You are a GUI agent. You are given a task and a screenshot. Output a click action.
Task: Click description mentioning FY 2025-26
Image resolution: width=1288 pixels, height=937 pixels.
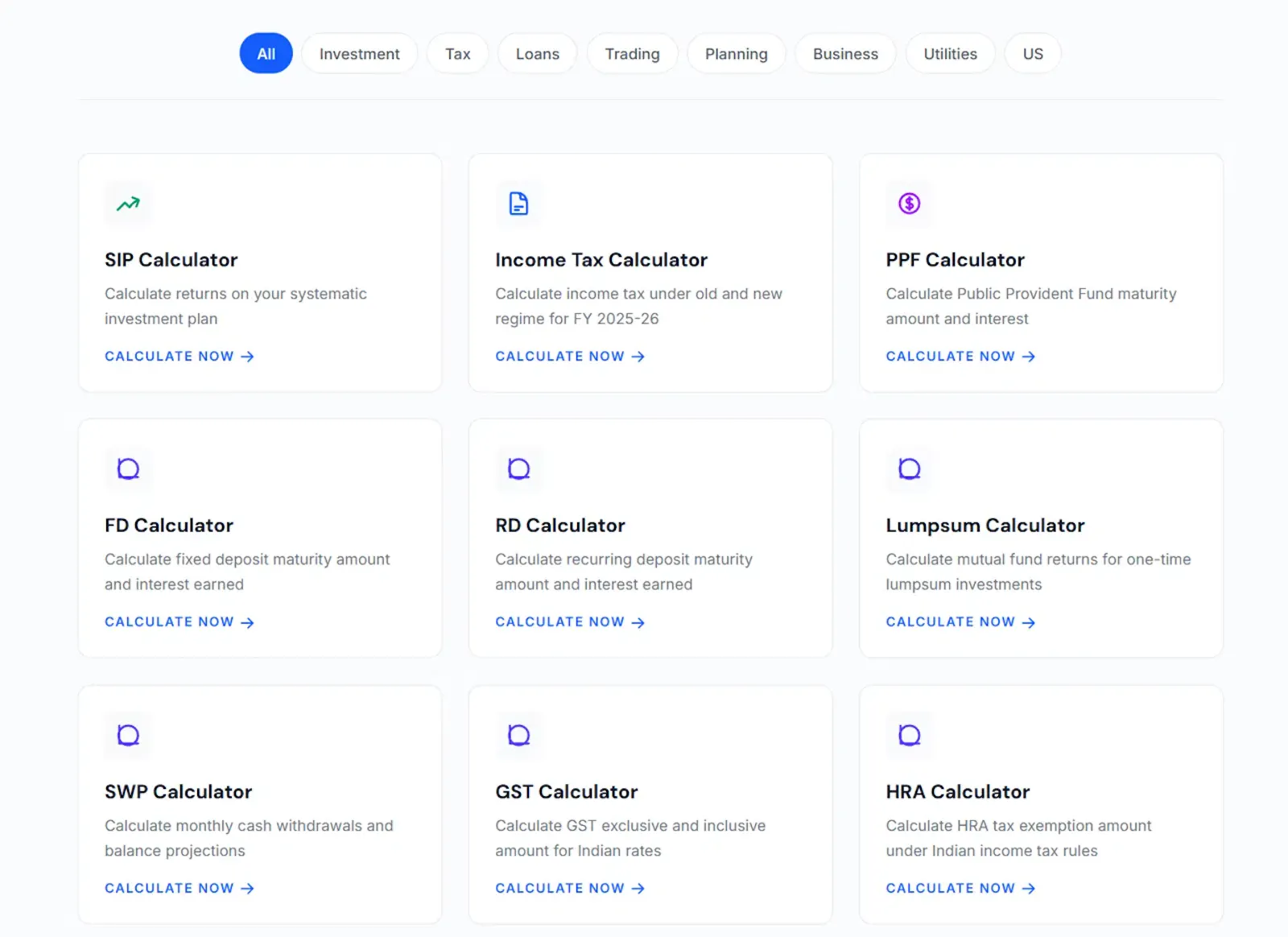639,307
